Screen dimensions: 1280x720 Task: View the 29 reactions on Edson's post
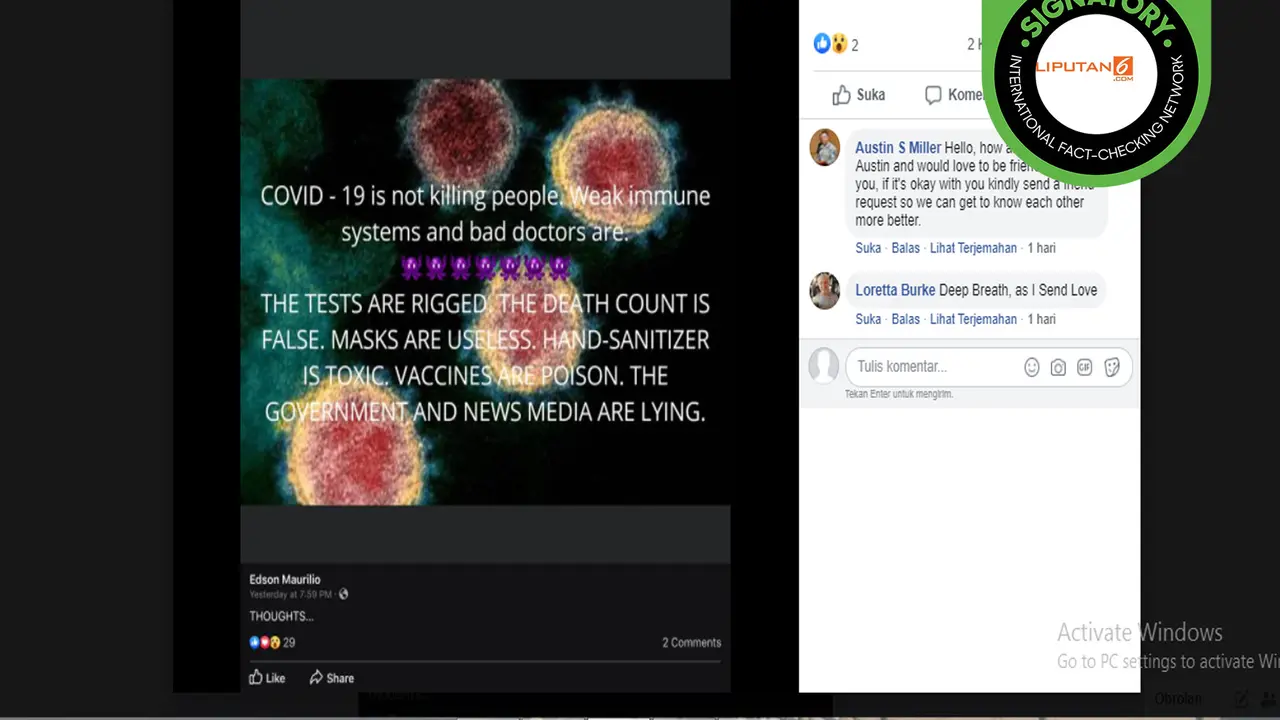tap(272, 642)
